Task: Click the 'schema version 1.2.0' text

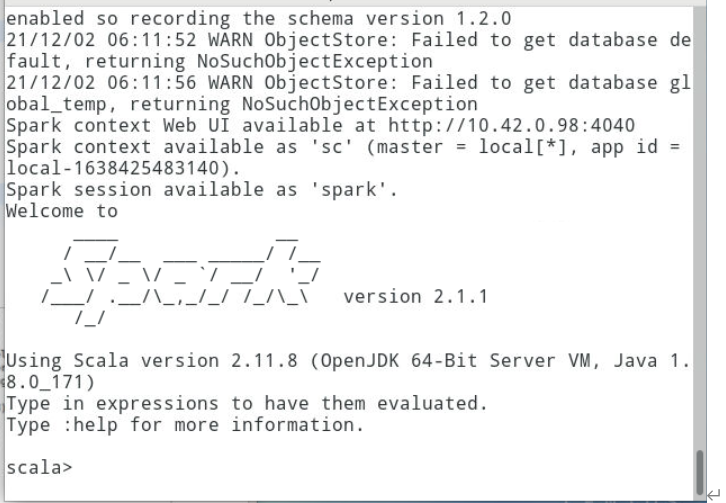Action: click(x=399, y=19)
